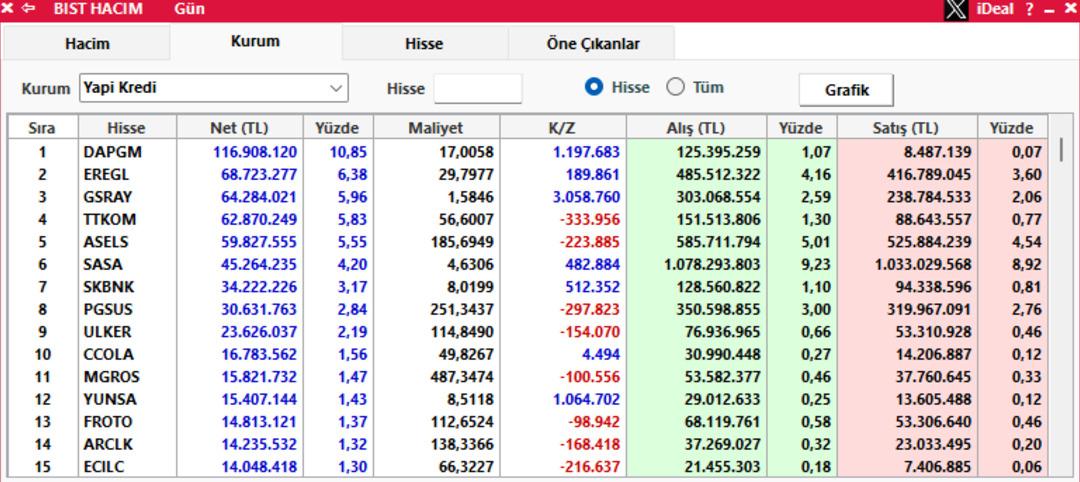Screen dimensions: 1080x482
Task: Click Satış value 7.406.885
Action: 939,467
